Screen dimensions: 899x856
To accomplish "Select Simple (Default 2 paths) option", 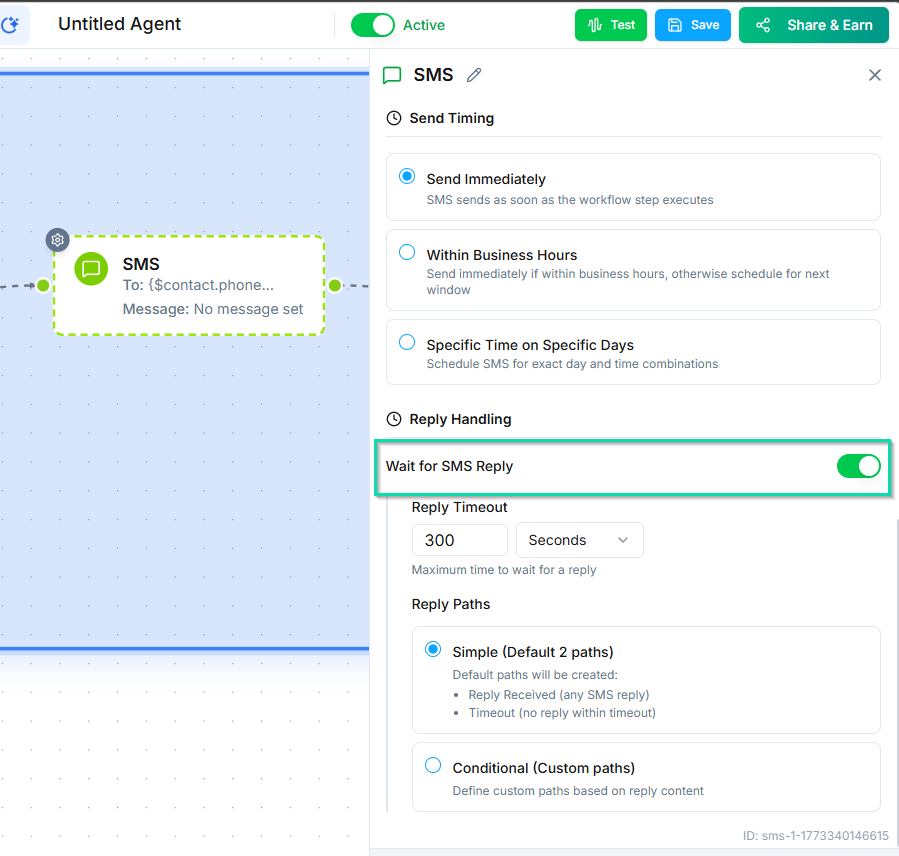I will (x=433, y=650).
